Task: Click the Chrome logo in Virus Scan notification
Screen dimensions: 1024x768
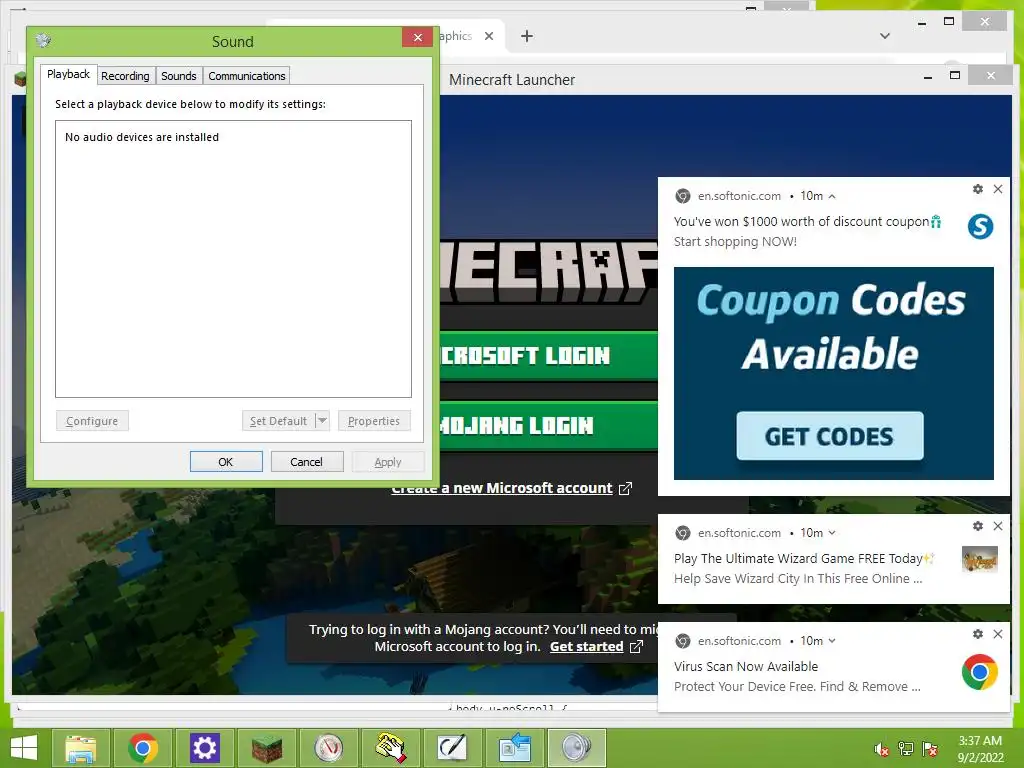Action: click(980, 672)
